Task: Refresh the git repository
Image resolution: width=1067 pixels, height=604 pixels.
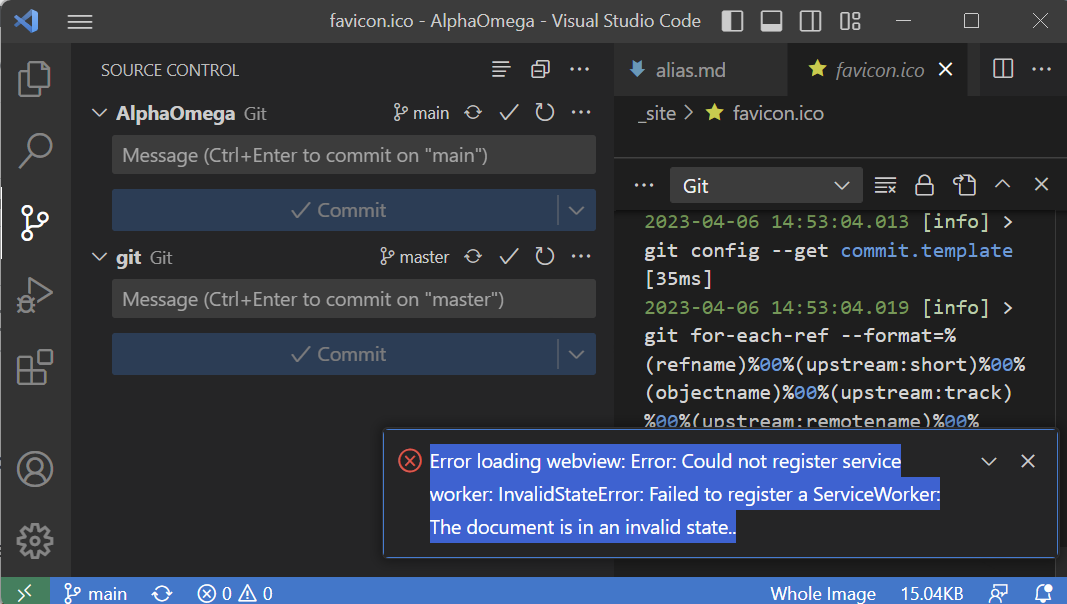Action: click(x=544, y=257)
